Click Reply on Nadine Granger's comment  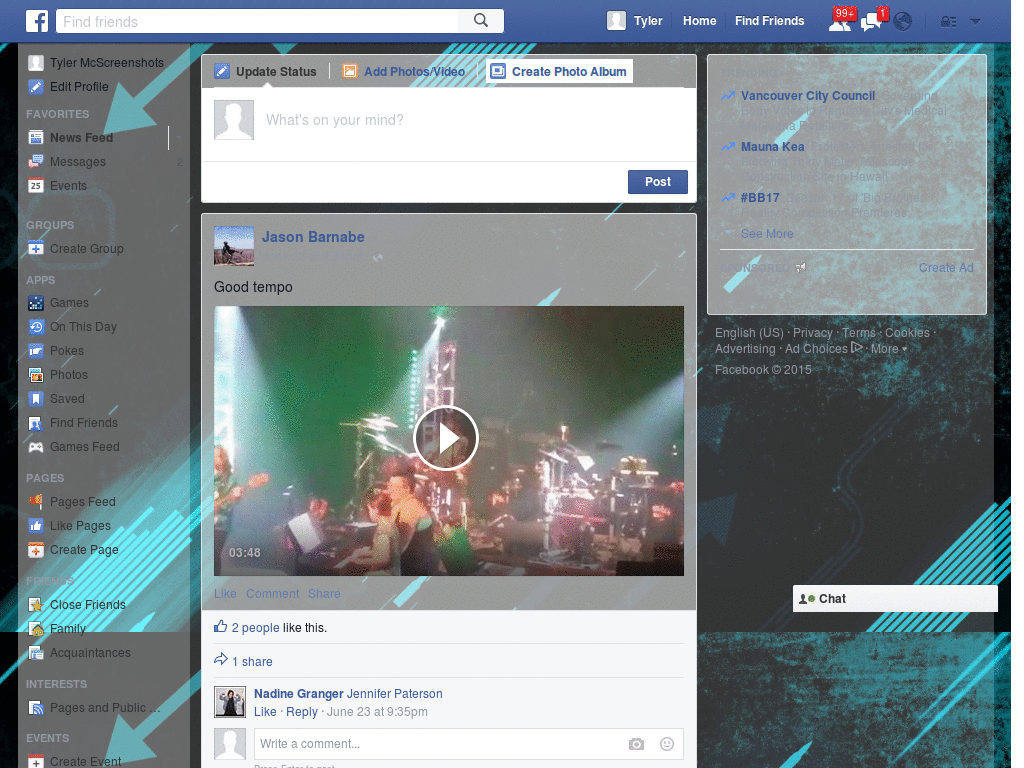pyautogui.click(x=302, y=712)
